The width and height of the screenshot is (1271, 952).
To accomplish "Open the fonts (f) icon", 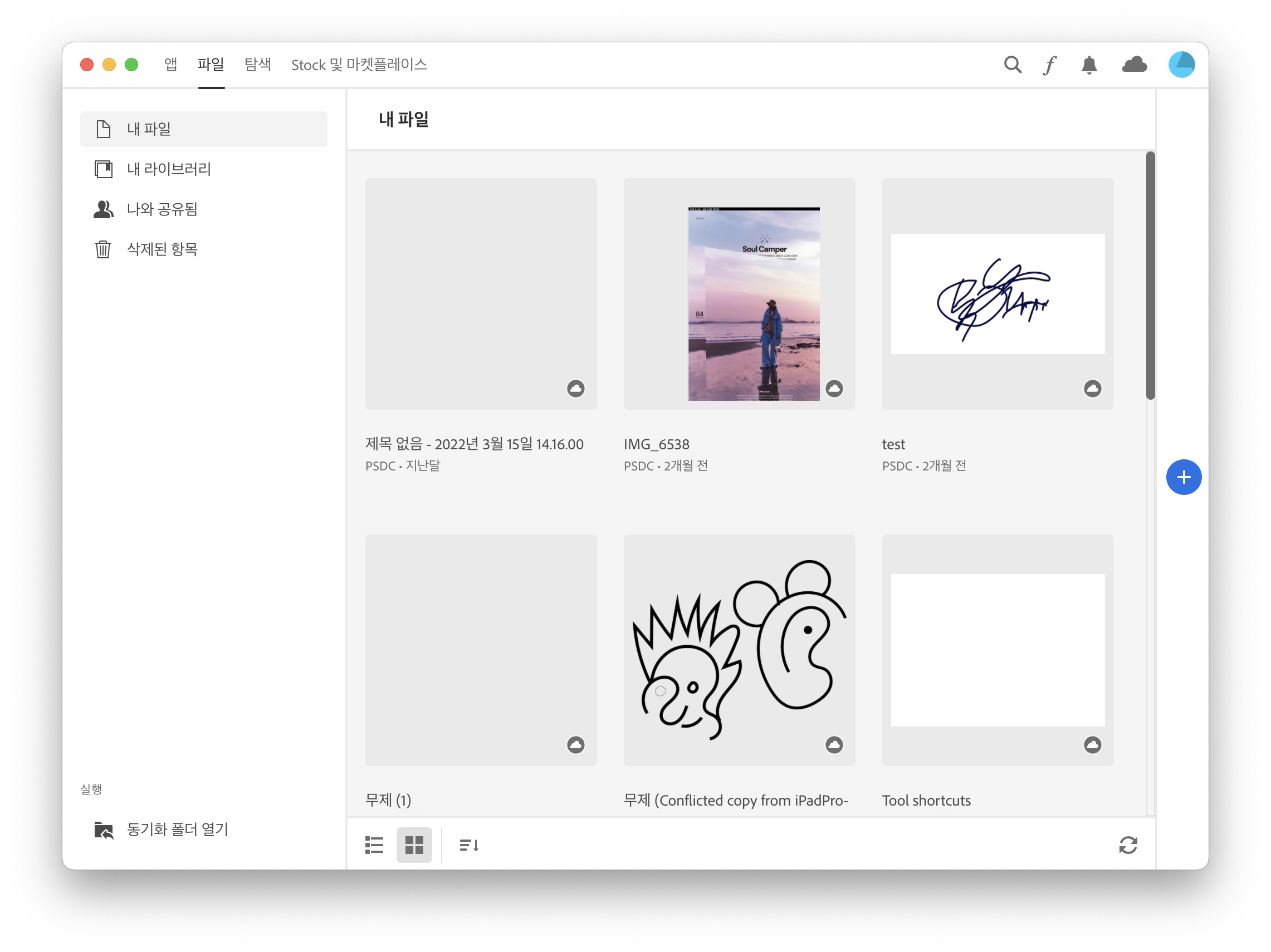I will click(x=1049, y=65).
